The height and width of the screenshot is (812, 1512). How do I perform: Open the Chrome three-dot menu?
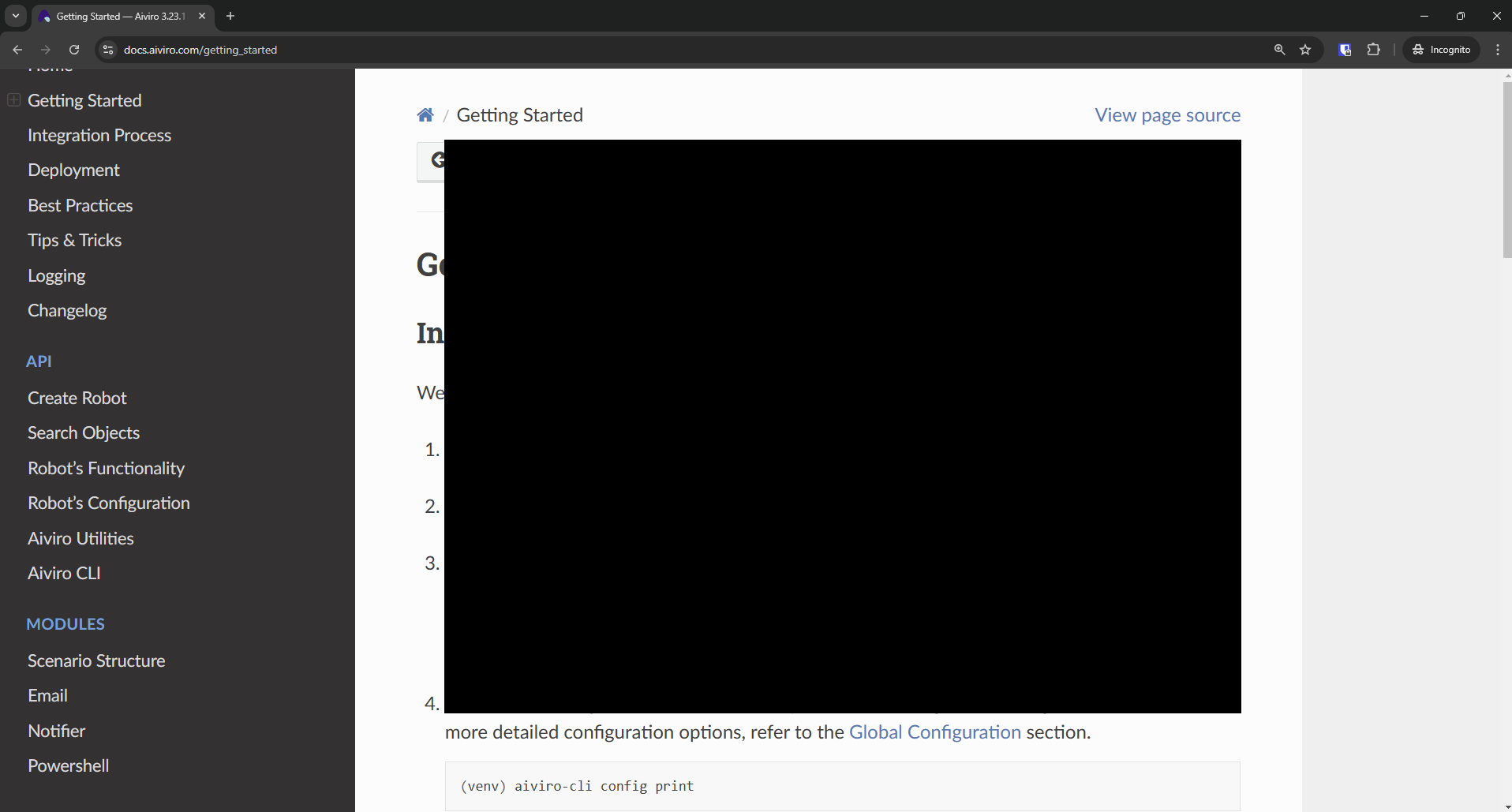click(x=1497, y=50)
